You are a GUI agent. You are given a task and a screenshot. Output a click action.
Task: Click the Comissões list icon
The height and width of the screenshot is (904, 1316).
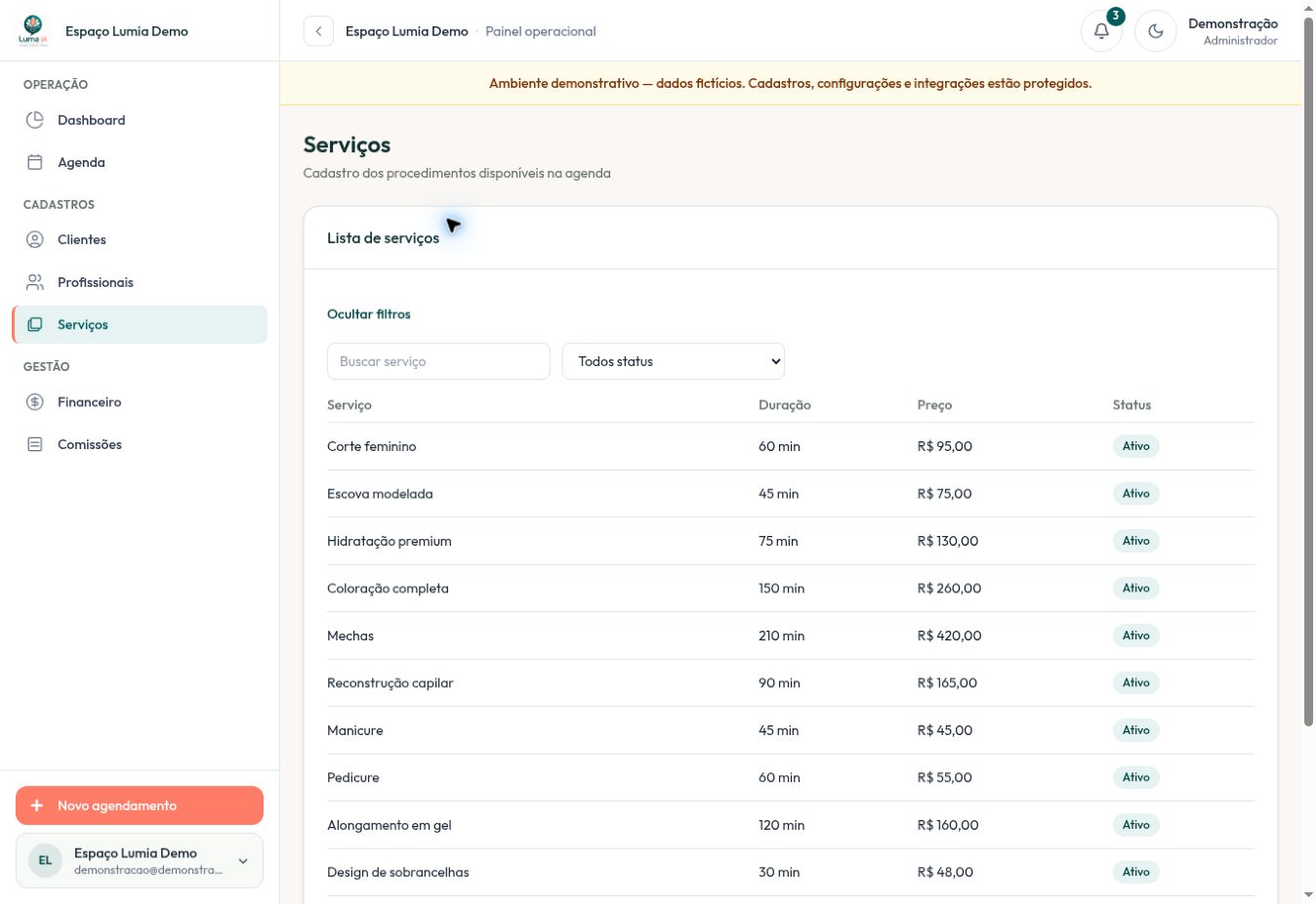coord(35,444)
